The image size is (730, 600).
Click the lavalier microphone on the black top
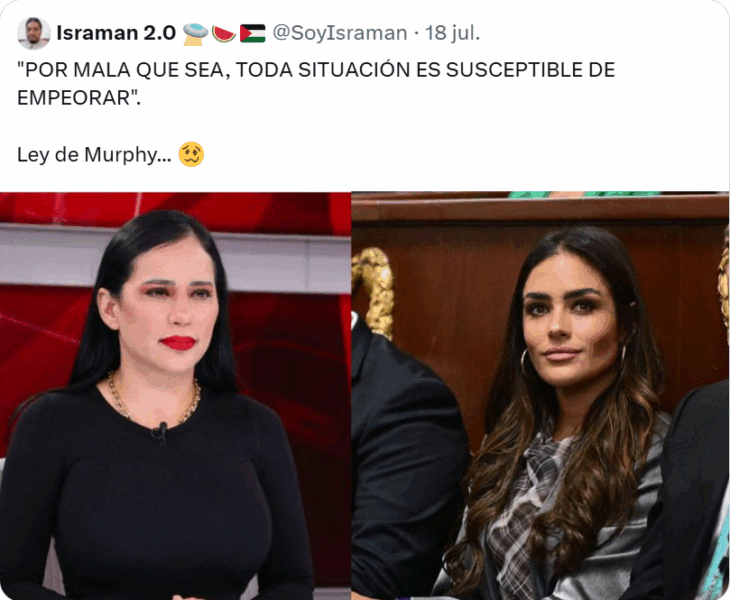point(161,432)
